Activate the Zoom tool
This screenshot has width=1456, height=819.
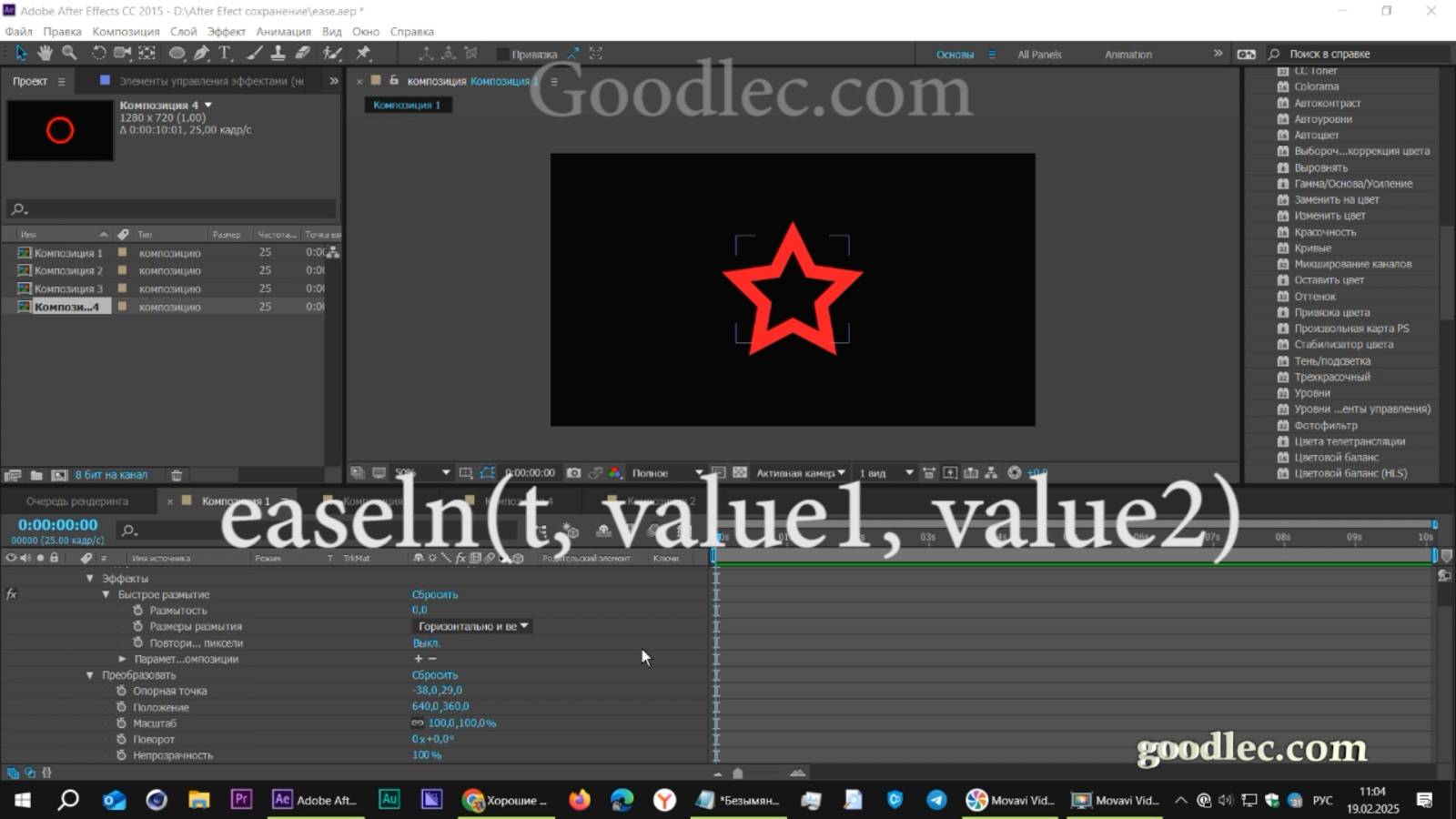(x=68, y=53)
